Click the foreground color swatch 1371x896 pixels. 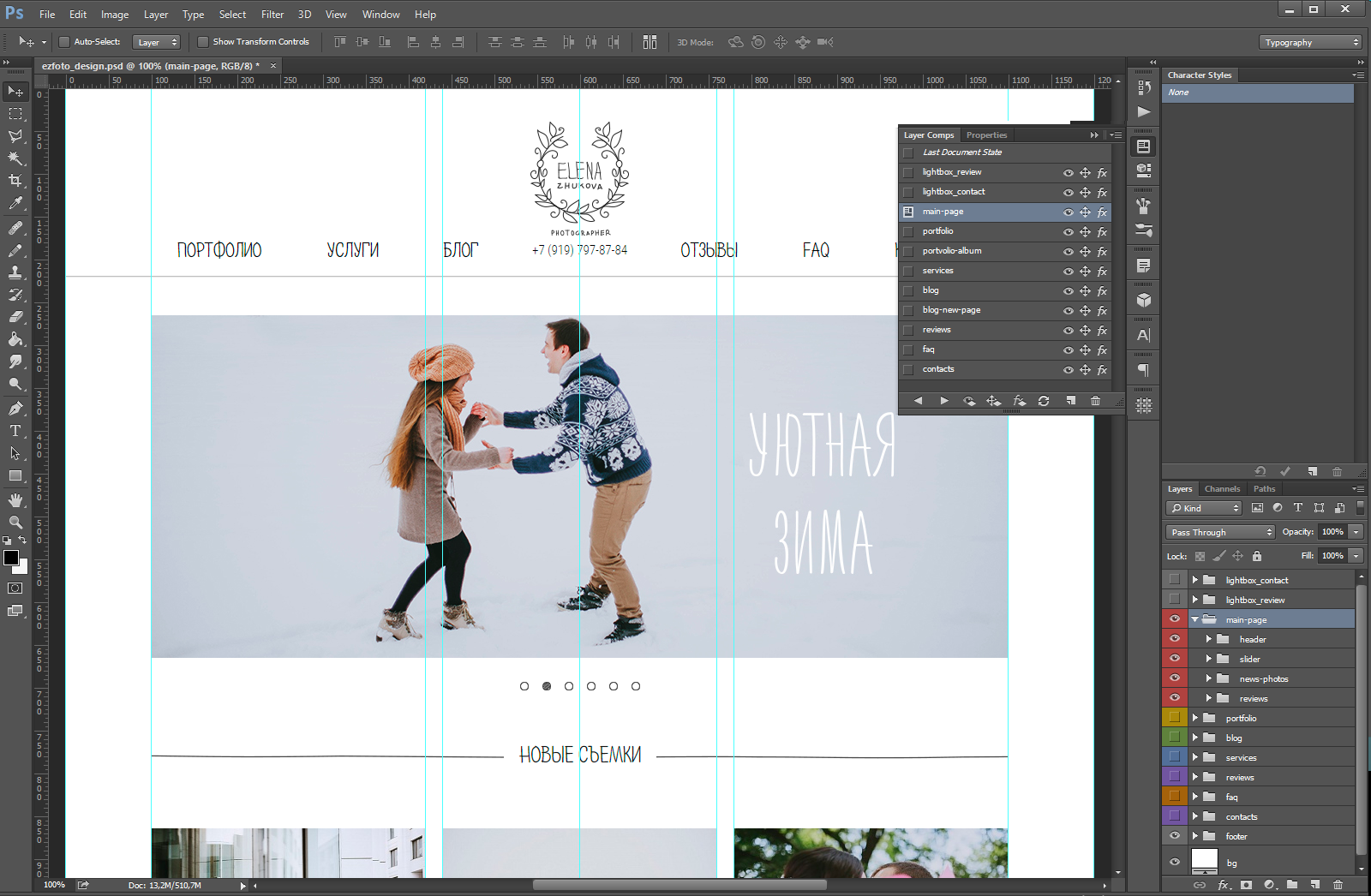click(11, 558)
